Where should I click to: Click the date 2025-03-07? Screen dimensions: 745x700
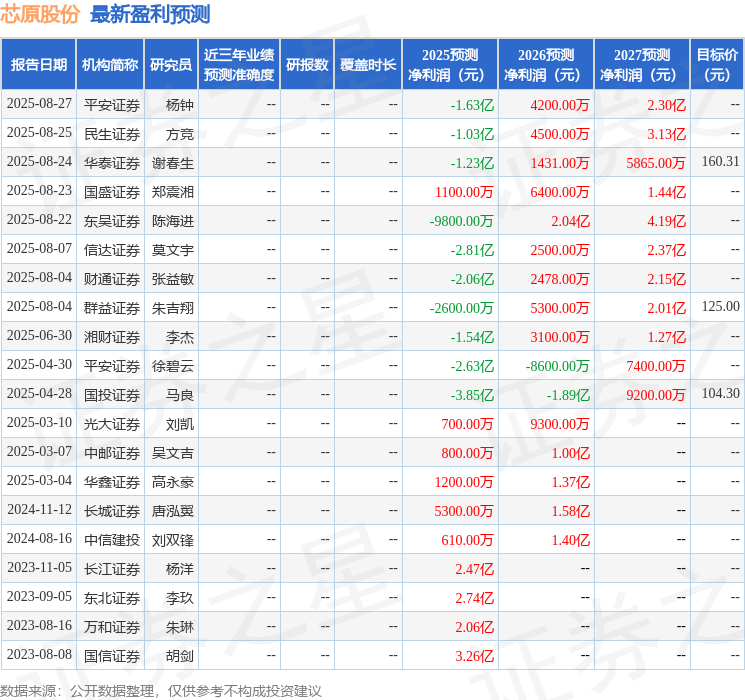pos(39,451)
